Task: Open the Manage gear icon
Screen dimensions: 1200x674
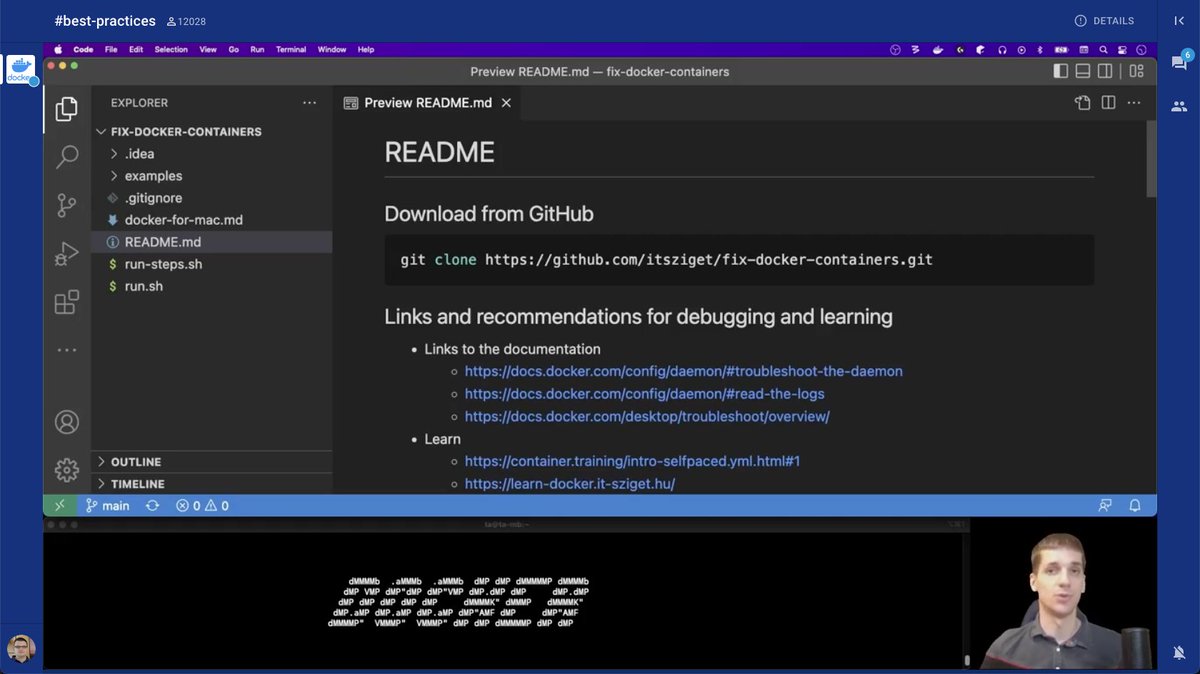Action: pyautogui.click(x=67, y=469)
